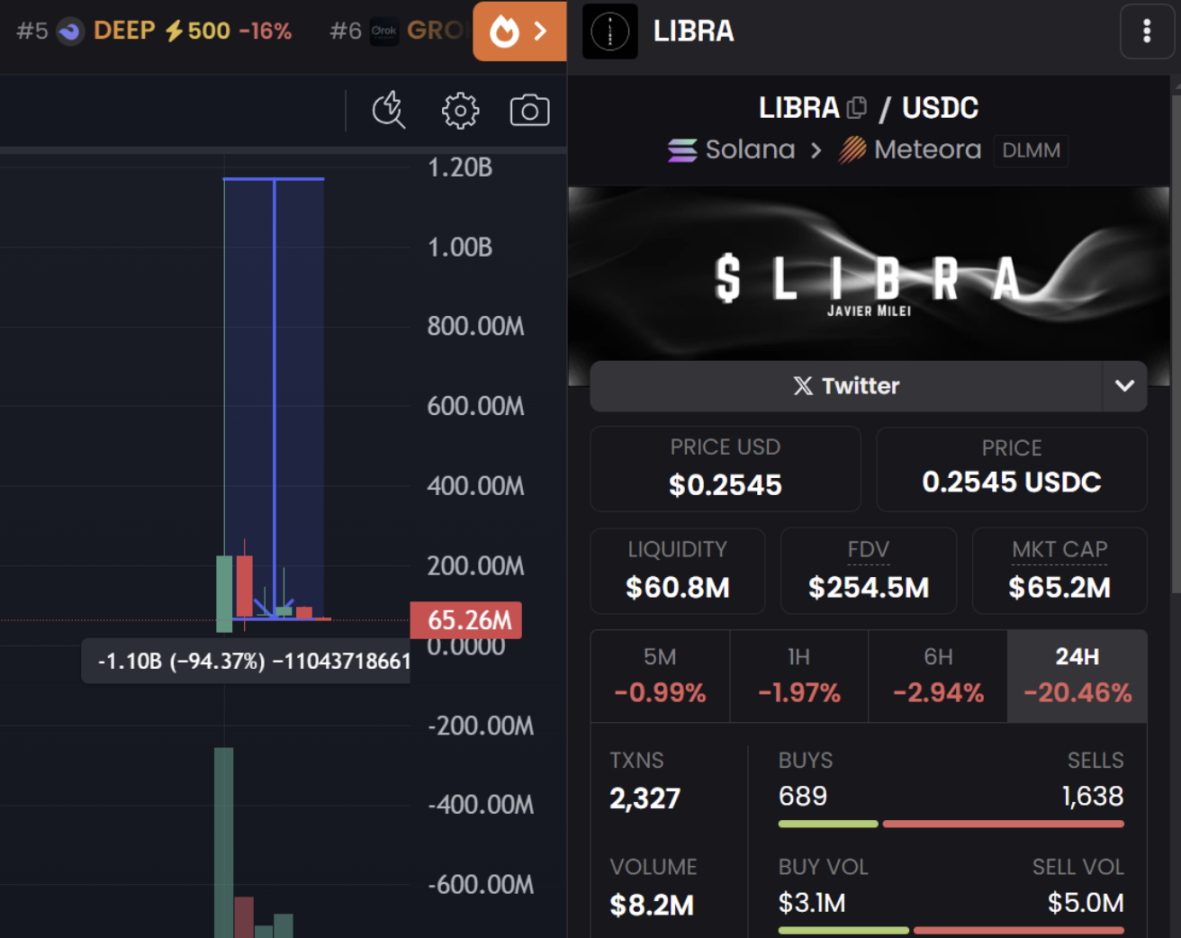Open chart settings gear icon
The height and width of the screenshot is (938, 1181).
(x=459, y=111)
